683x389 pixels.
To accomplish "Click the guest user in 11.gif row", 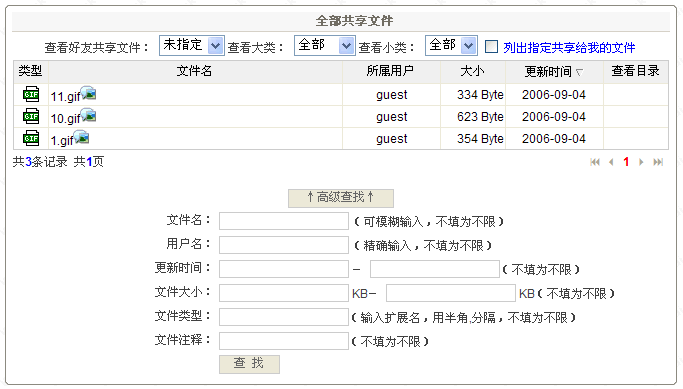I will tap(392, 95).
